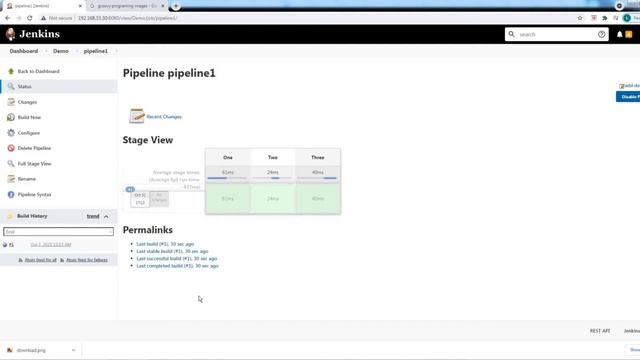Open the REST API footer link
This screenshot has width=640, height=360.
[x=600, y=331]
